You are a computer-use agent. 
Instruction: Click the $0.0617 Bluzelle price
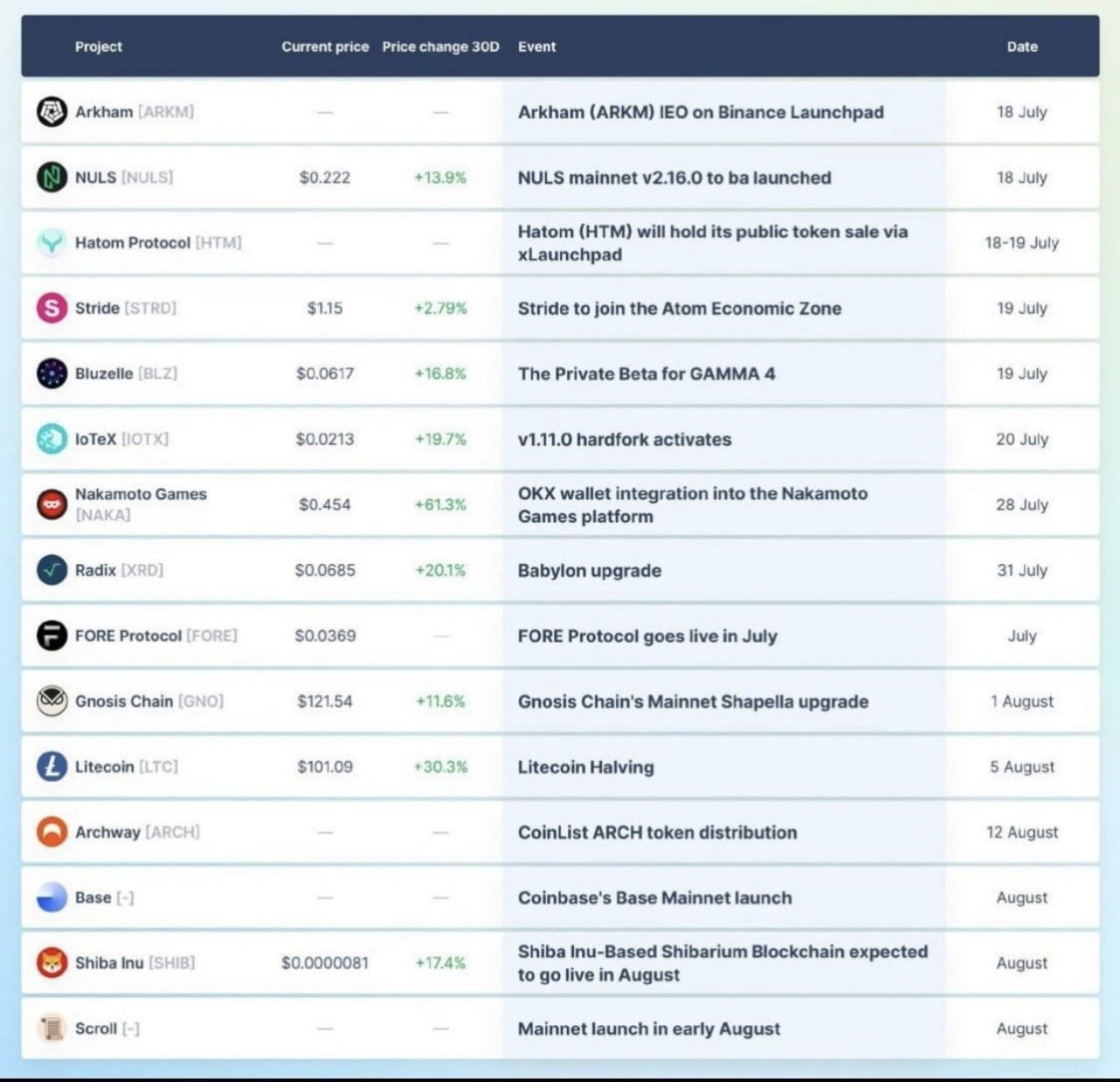tap(325, 373)
